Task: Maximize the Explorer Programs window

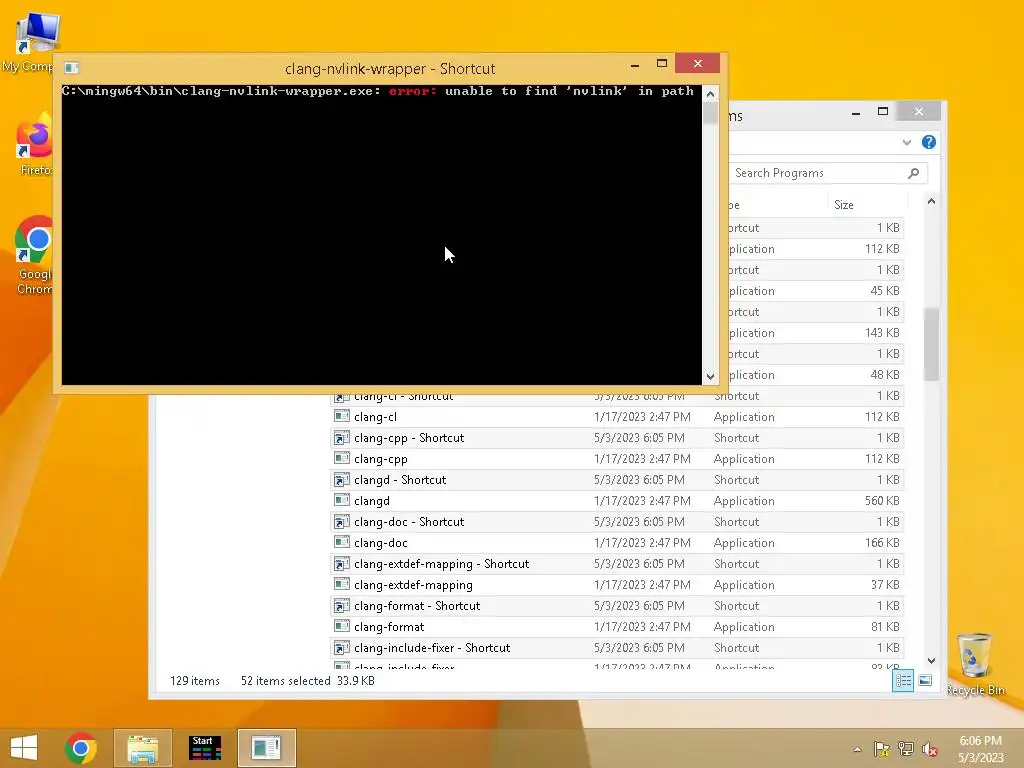Action: point(883,112)
